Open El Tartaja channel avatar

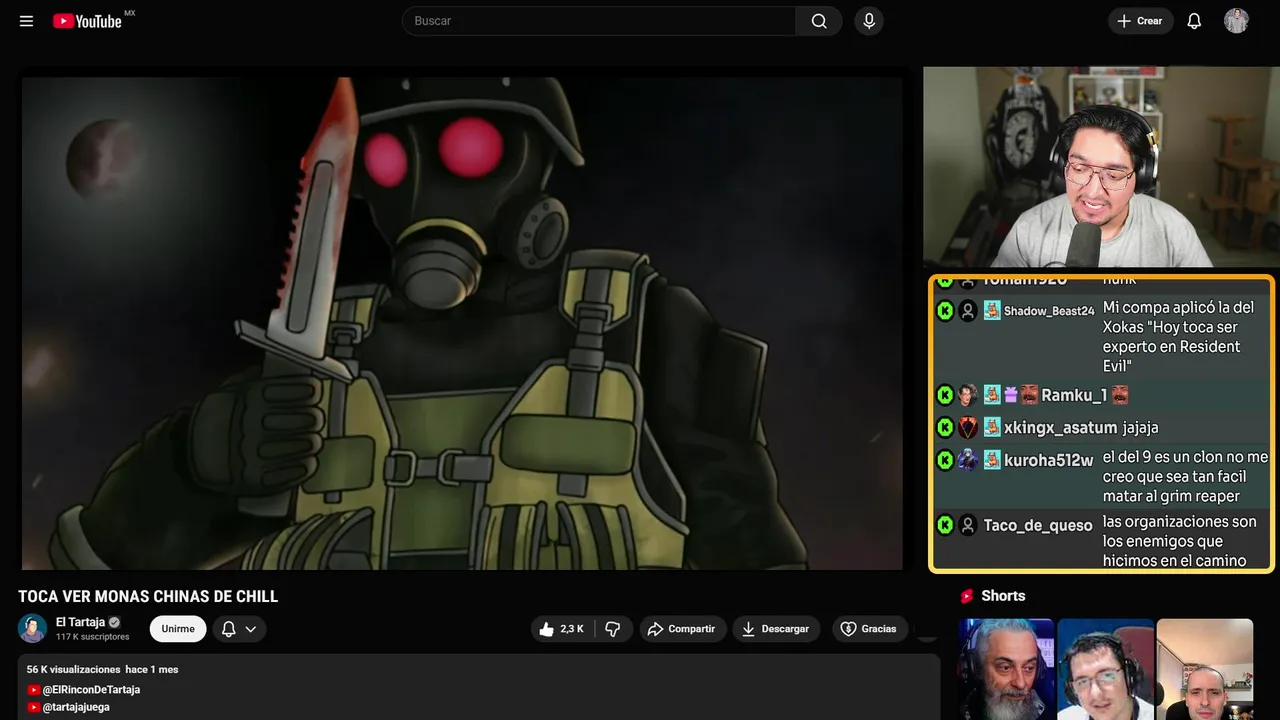[32, 628]
